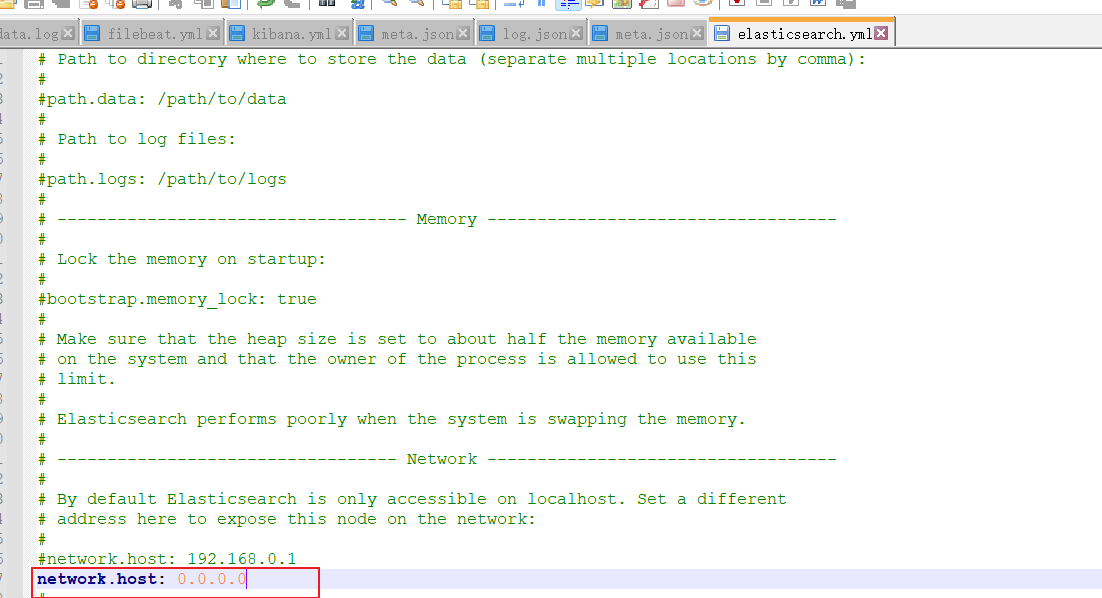Screen dimensions: 1102x598
Task: Click the '# Path to log files:' comment
Action: (137, 139)
